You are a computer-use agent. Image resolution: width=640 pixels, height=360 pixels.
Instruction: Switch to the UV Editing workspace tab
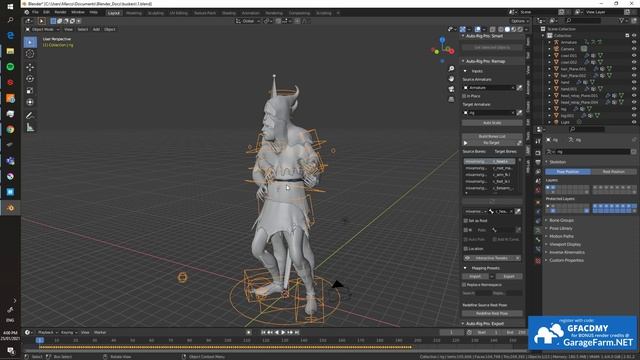point(178,13)
